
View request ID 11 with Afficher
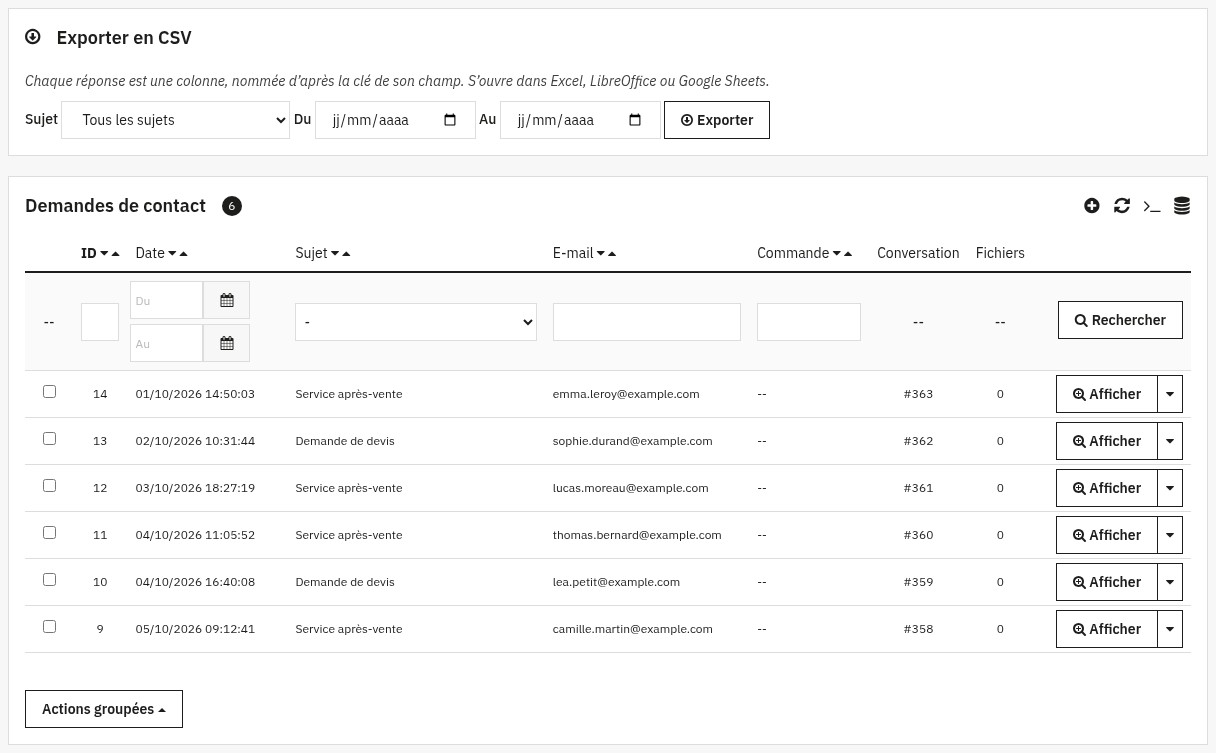(1107, 535)
